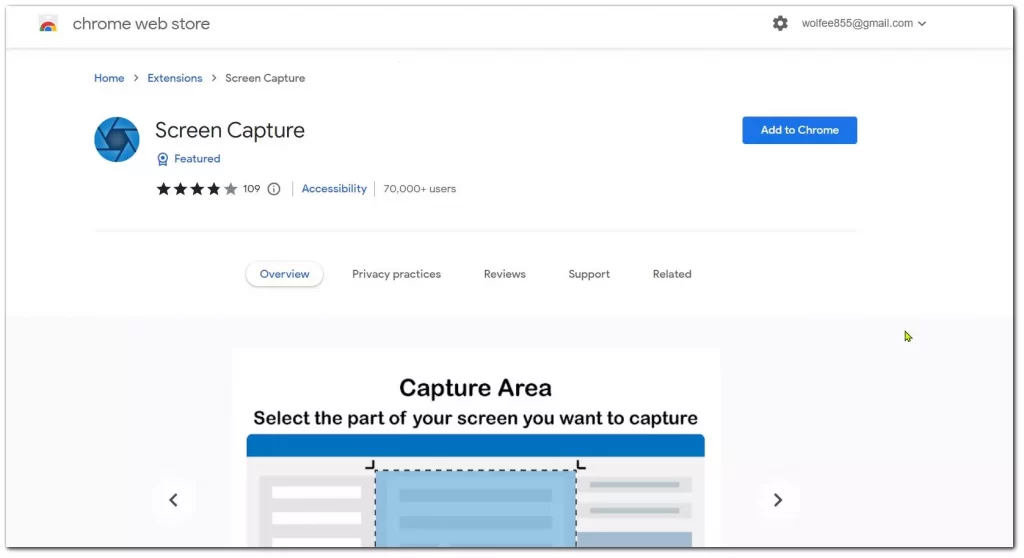The height and width of the screenshot is (558, 1024).
Task: Click the Featured label
Action: click(197, 159)
